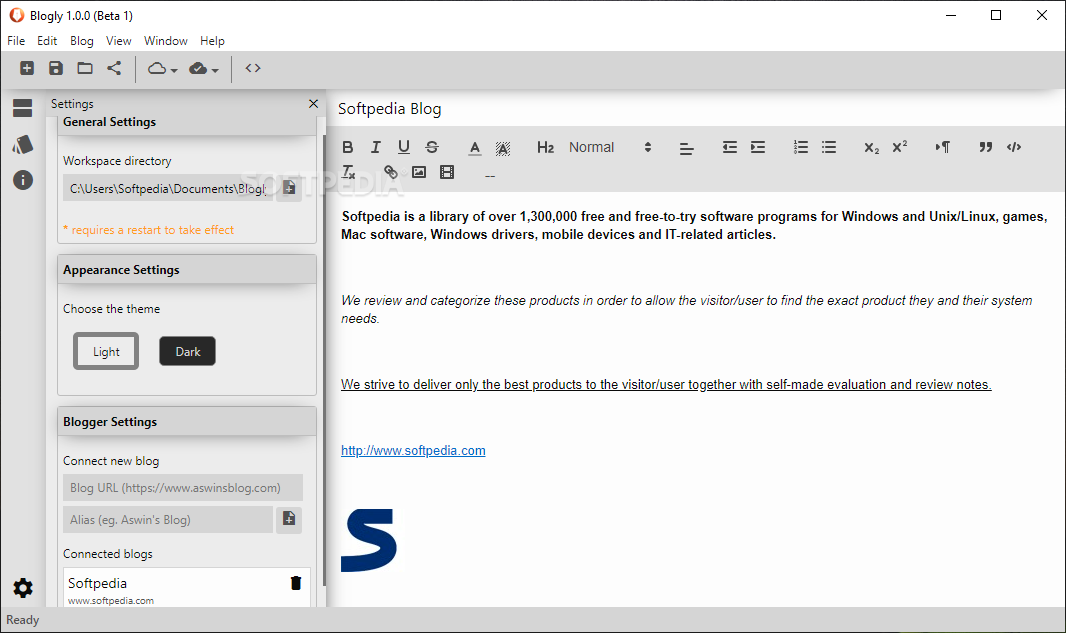Image resolution: width=1066 pixels, height=633 pixels.
Task: Add the new blog connection button
Action: 289,519
